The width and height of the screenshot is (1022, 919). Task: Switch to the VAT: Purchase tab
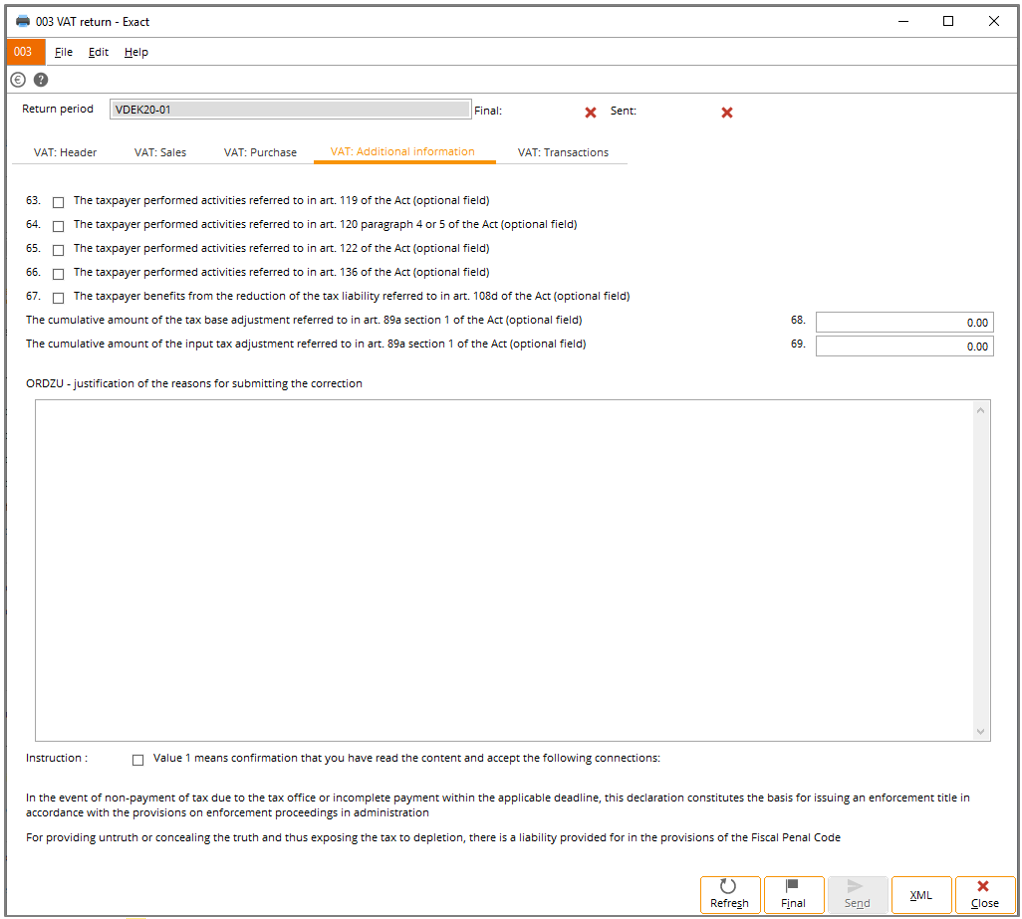[x=260, y=152]
